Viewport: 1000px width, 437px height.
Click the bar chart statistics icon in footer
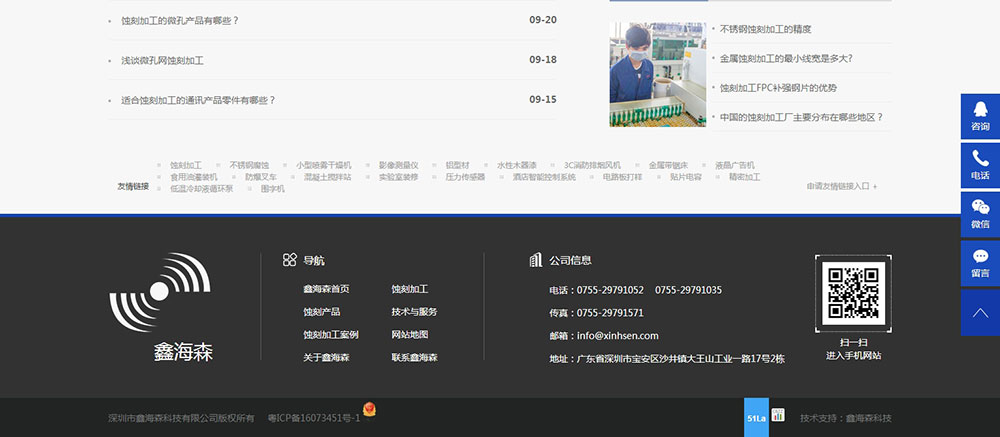pos(778,416)
